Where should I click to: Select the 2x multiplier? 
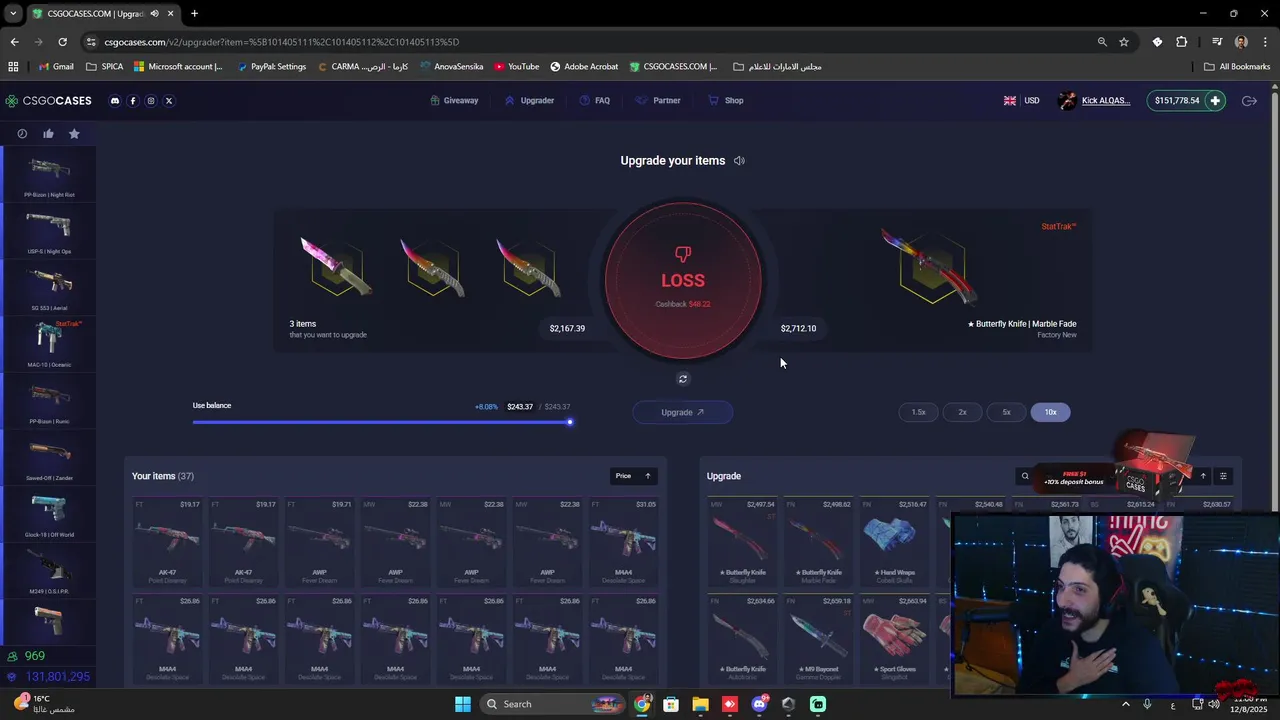(x=962, y=412)
